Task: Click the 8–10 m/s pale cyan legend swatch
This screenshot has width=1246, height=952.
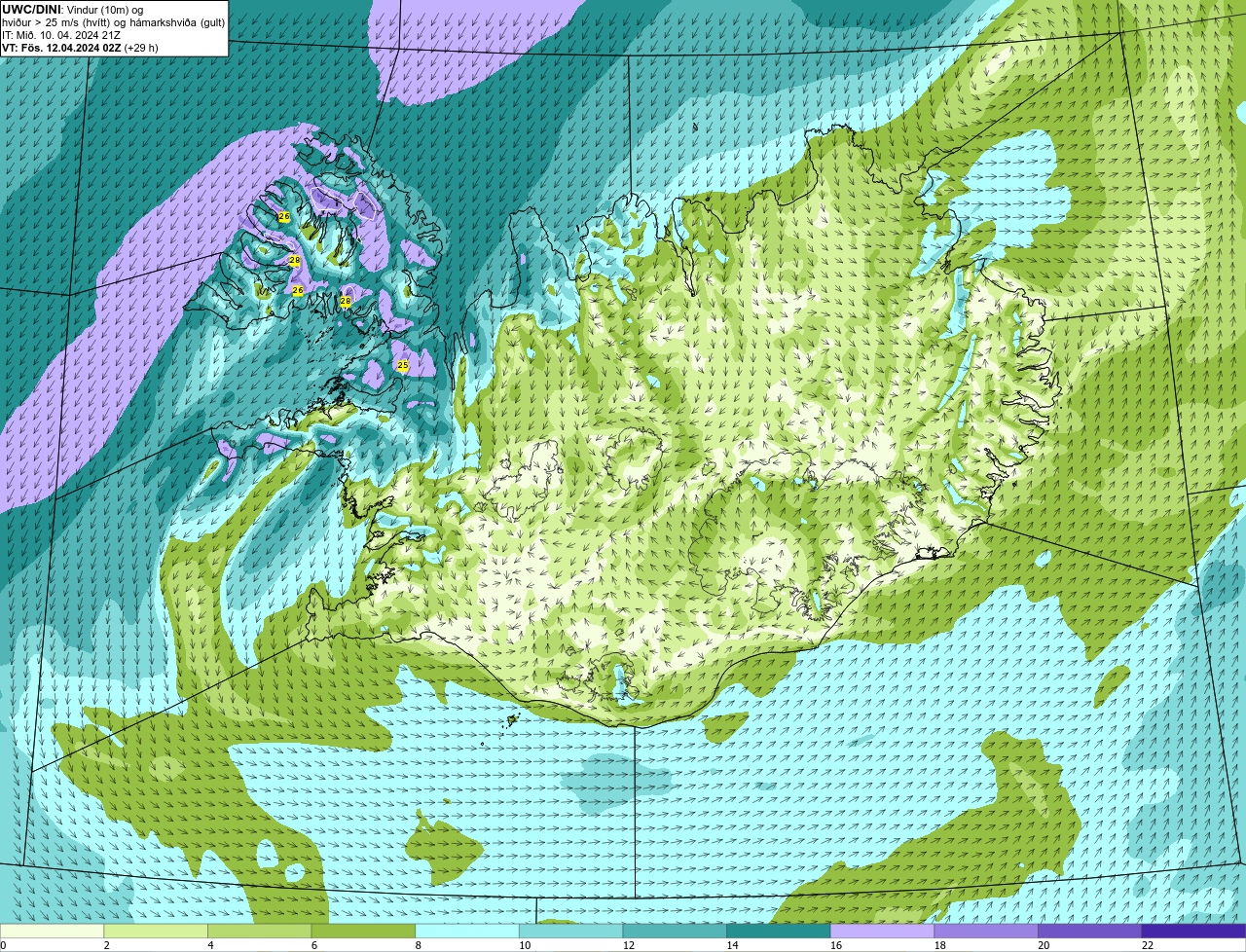Action: click(x=467, y=931)
